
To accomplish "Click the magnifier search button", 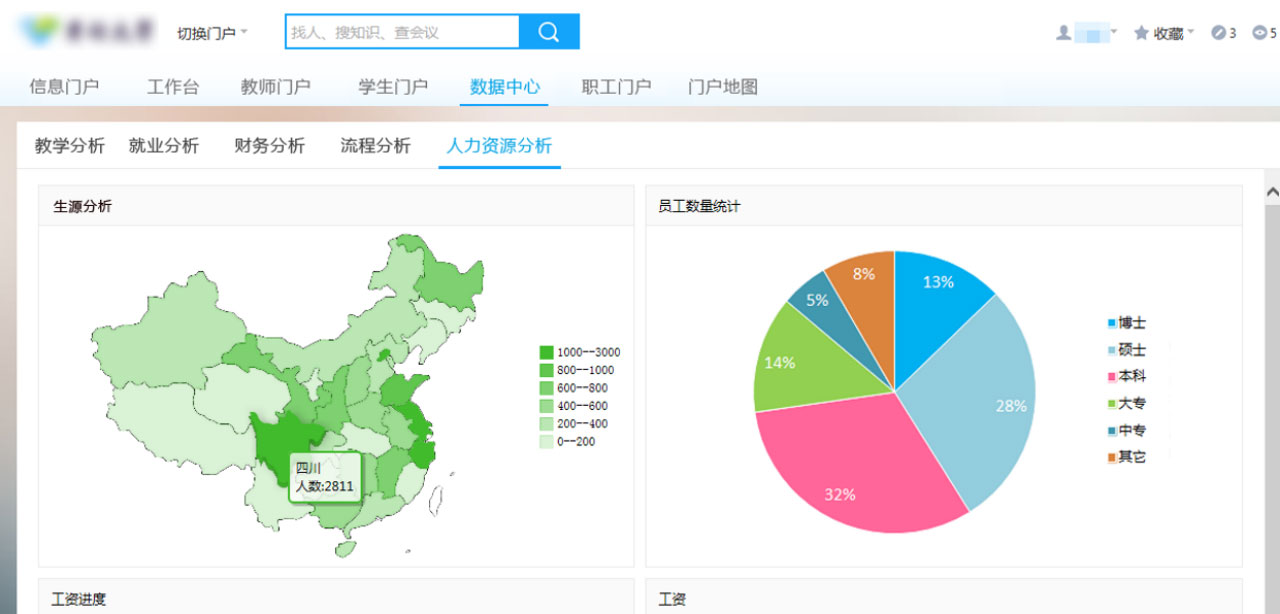I will tap(549, 32).
